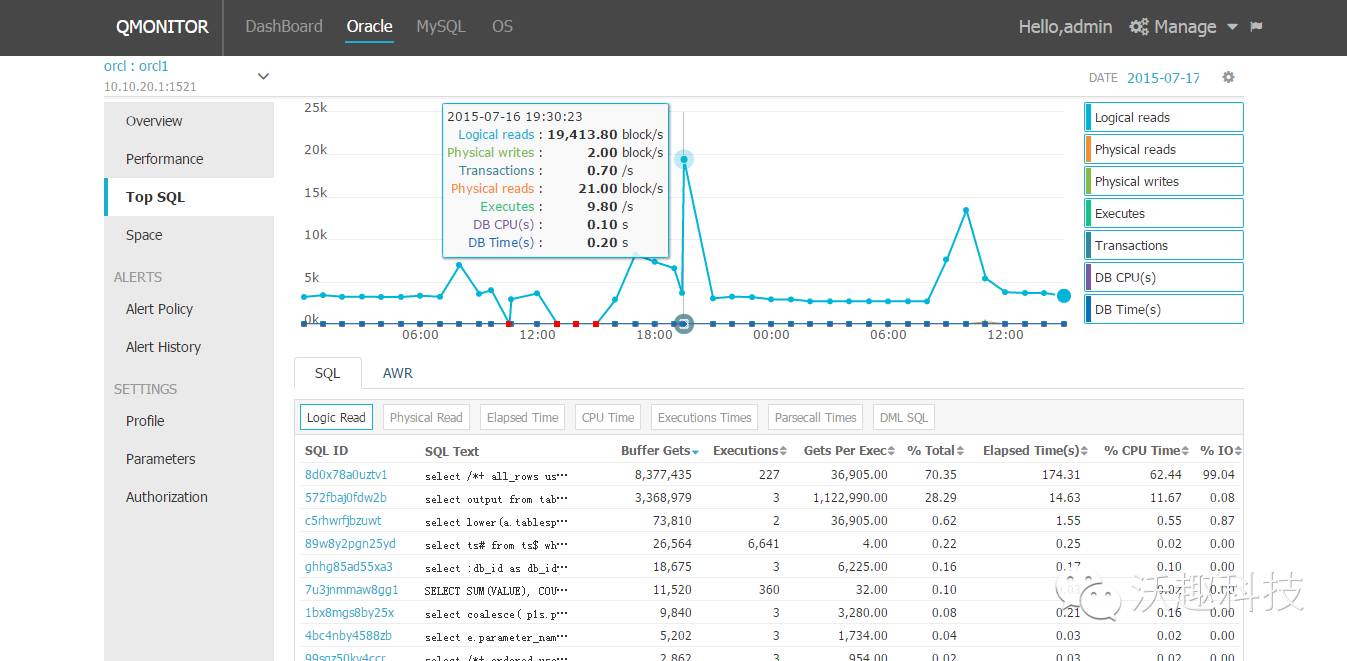Open the MySQL nav item
The width and height of the screenshot is (1347, 661).
click(x=441, y=26)
